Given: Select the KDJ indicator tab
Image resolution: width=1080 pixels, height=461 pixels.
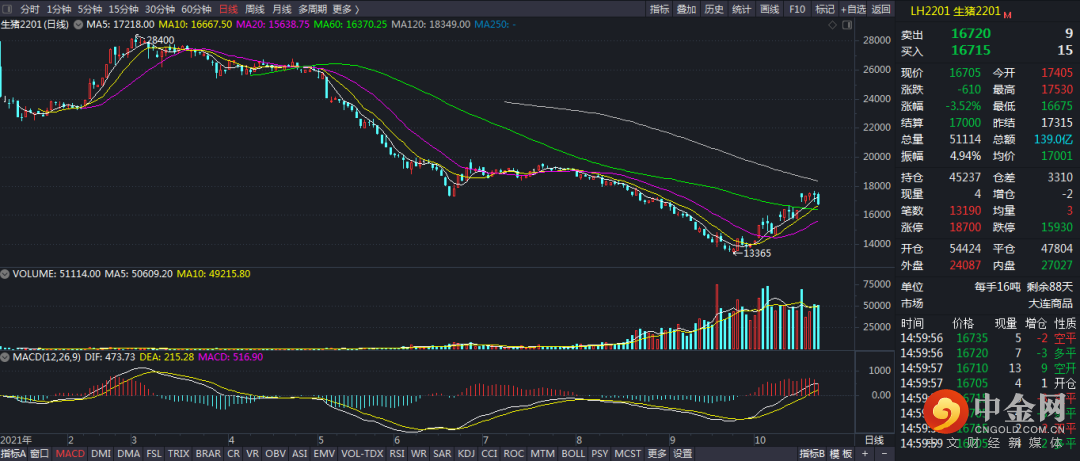Looking at the screenshot, I should [466, 453].
